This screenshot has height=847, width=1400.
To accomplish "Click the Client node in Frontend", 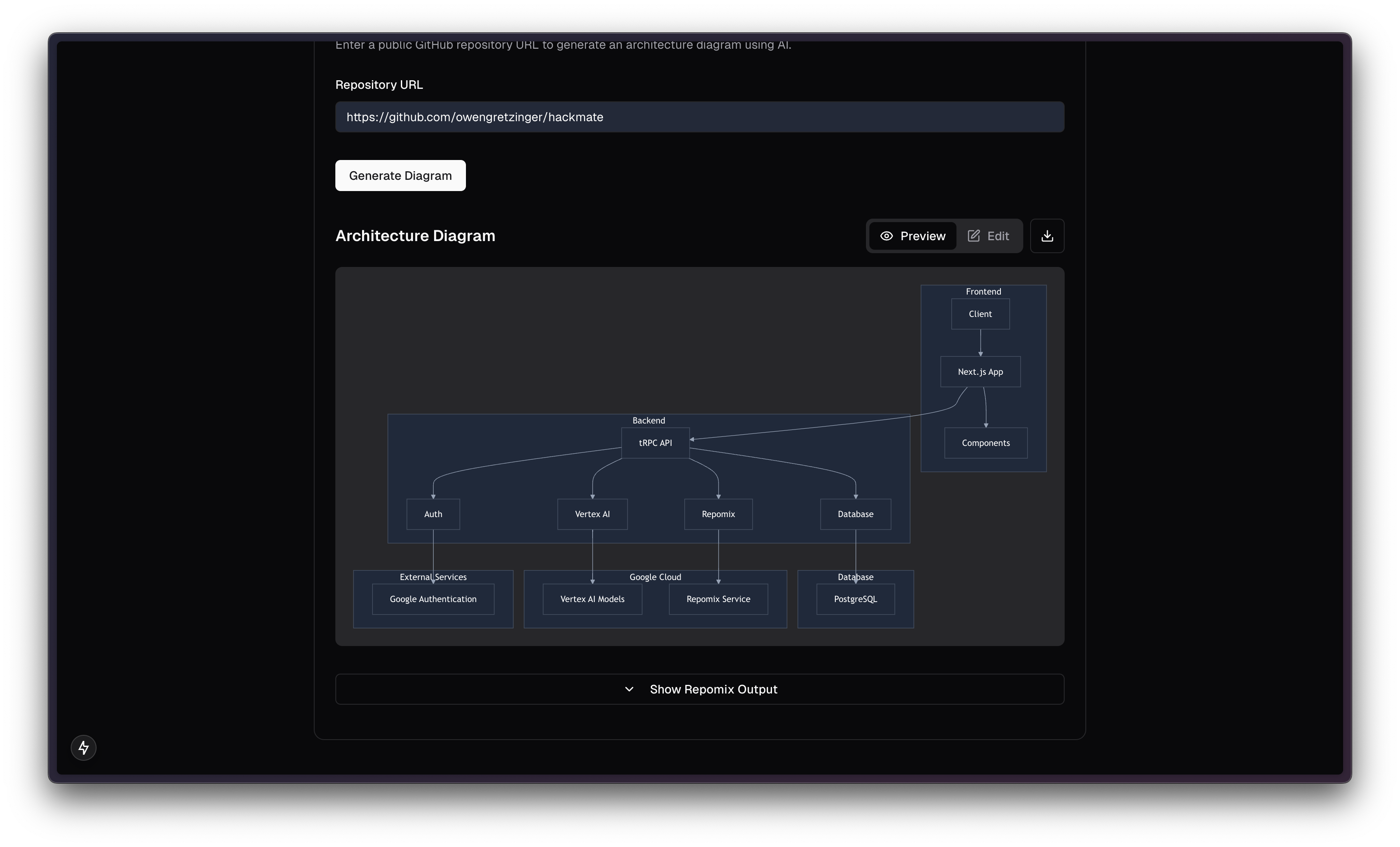I will (980, 314).
